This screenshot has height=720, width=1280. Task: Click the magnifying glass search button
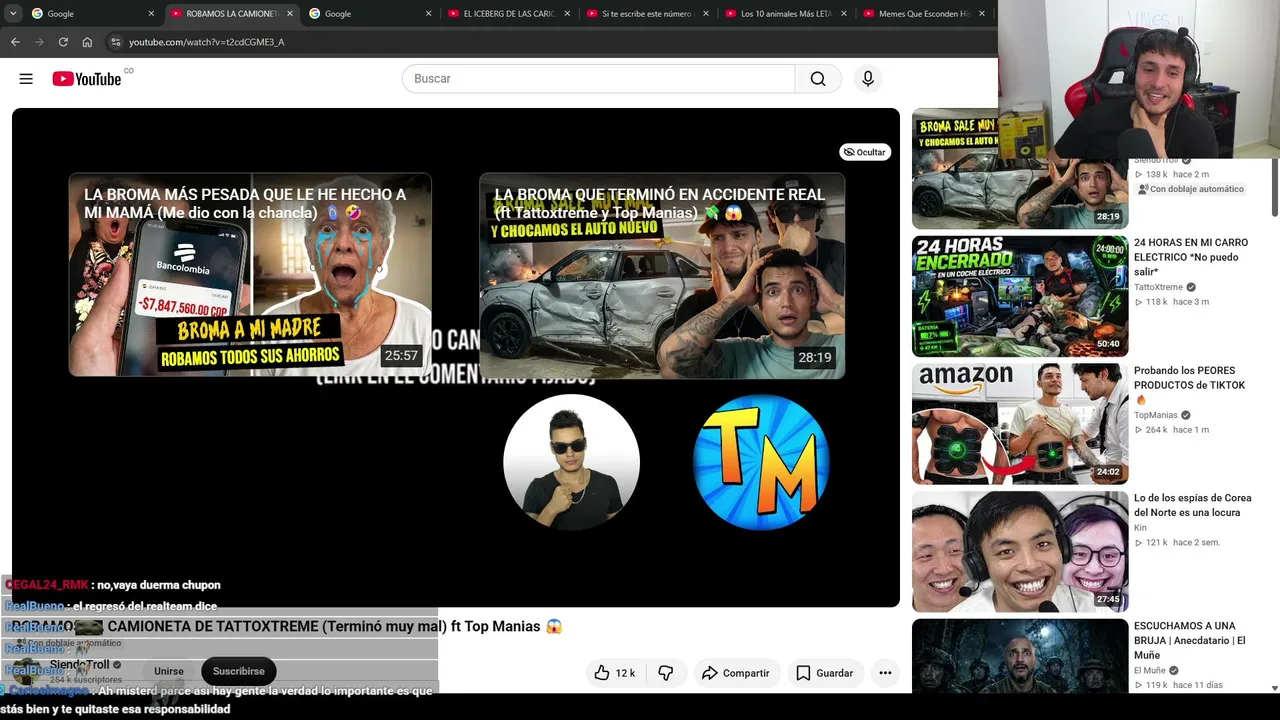818,79
